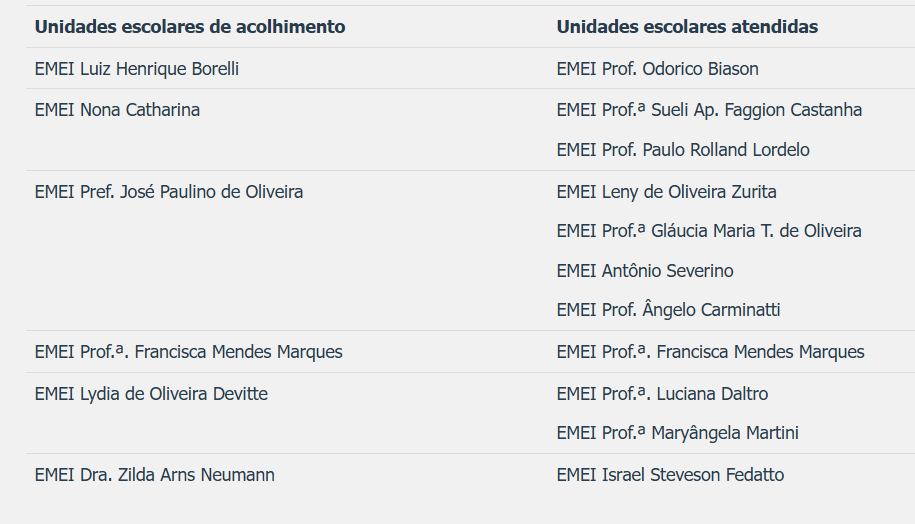Click Francisca Mendes Marques in the acolhimento column
This screenshot has width=915, height=524.
tap(188, 352)
